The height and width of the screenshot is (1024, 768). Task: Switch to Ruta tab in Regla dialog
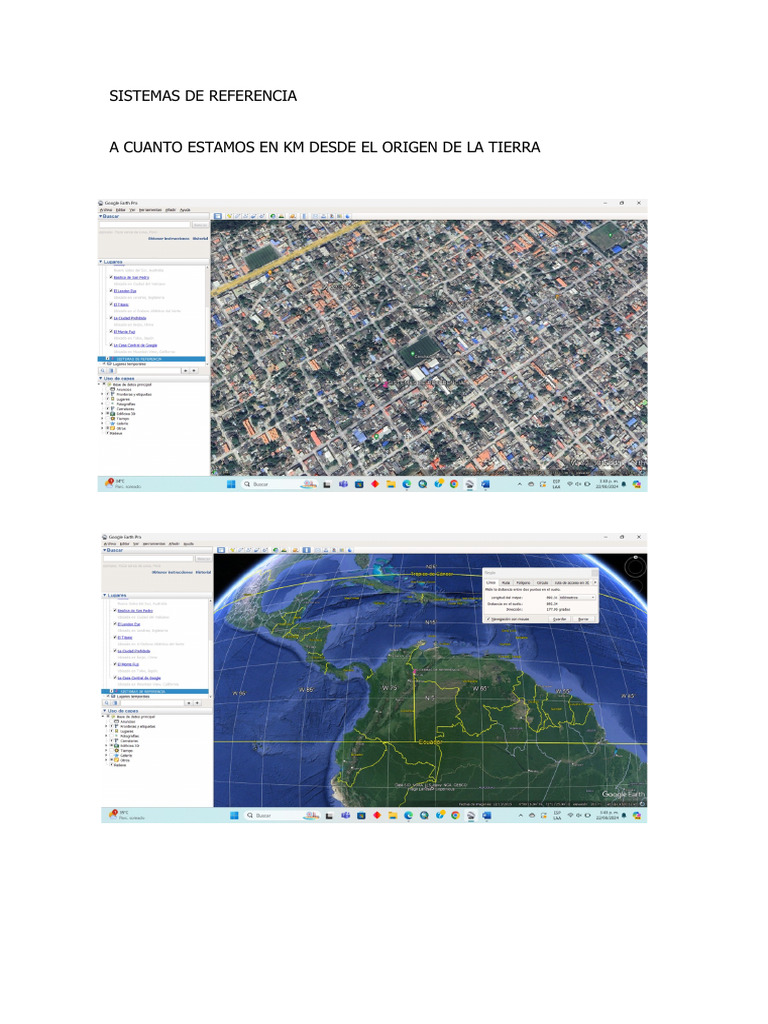pyautogui.click(x=505, y=583)
